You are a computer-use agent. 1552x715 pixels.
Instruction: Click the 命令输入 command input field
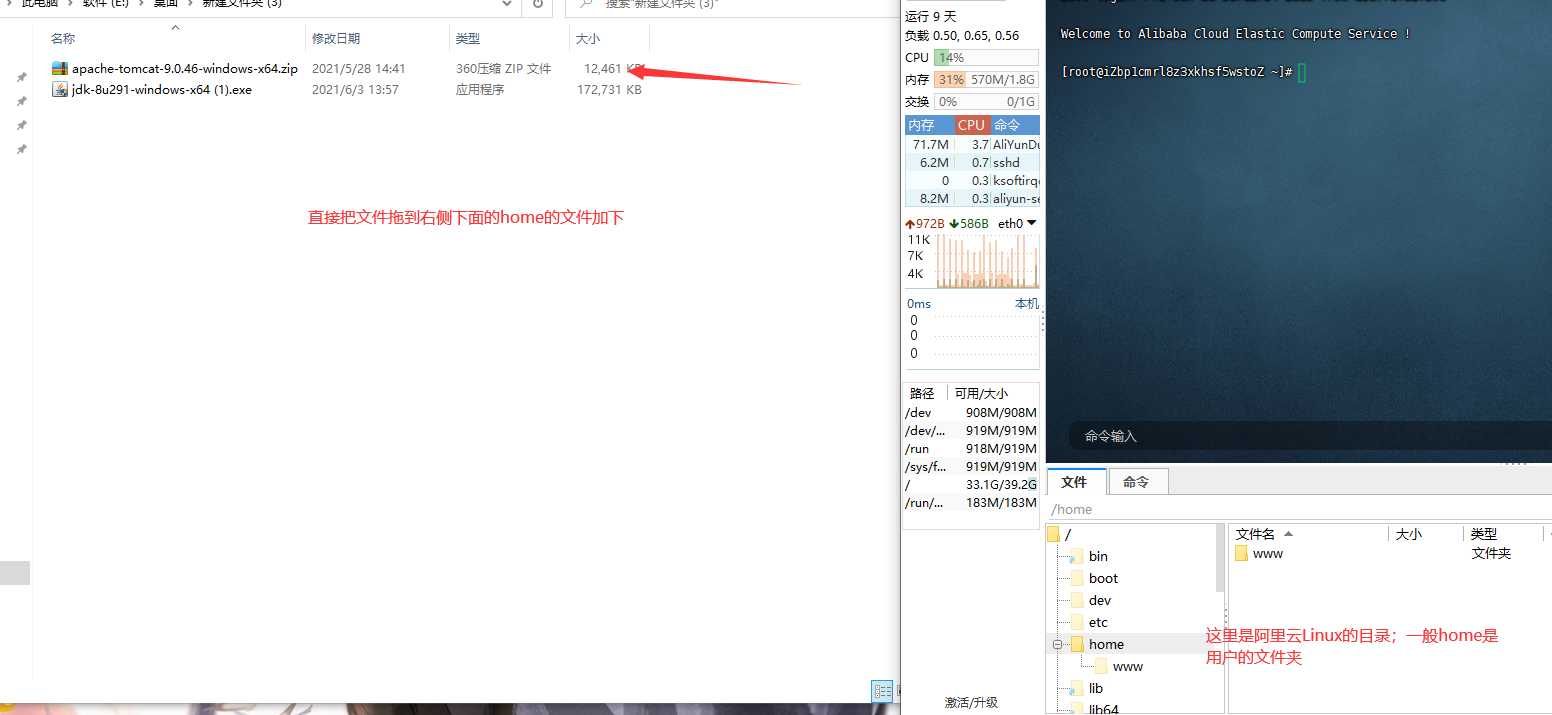pos(1310,436)
